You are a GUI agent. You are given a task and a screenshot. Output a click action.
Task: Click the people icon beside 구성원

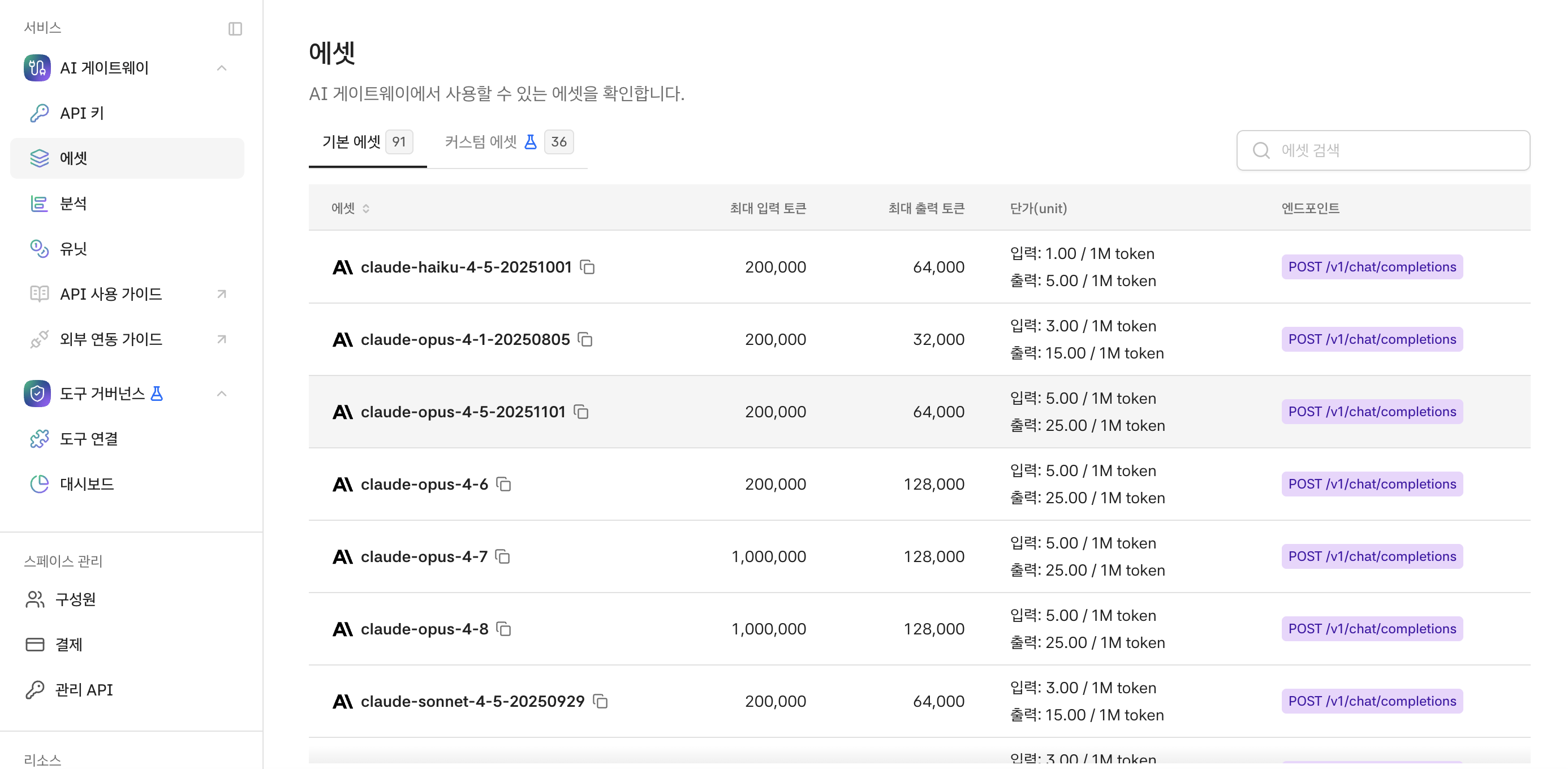[x=35, y=599]
